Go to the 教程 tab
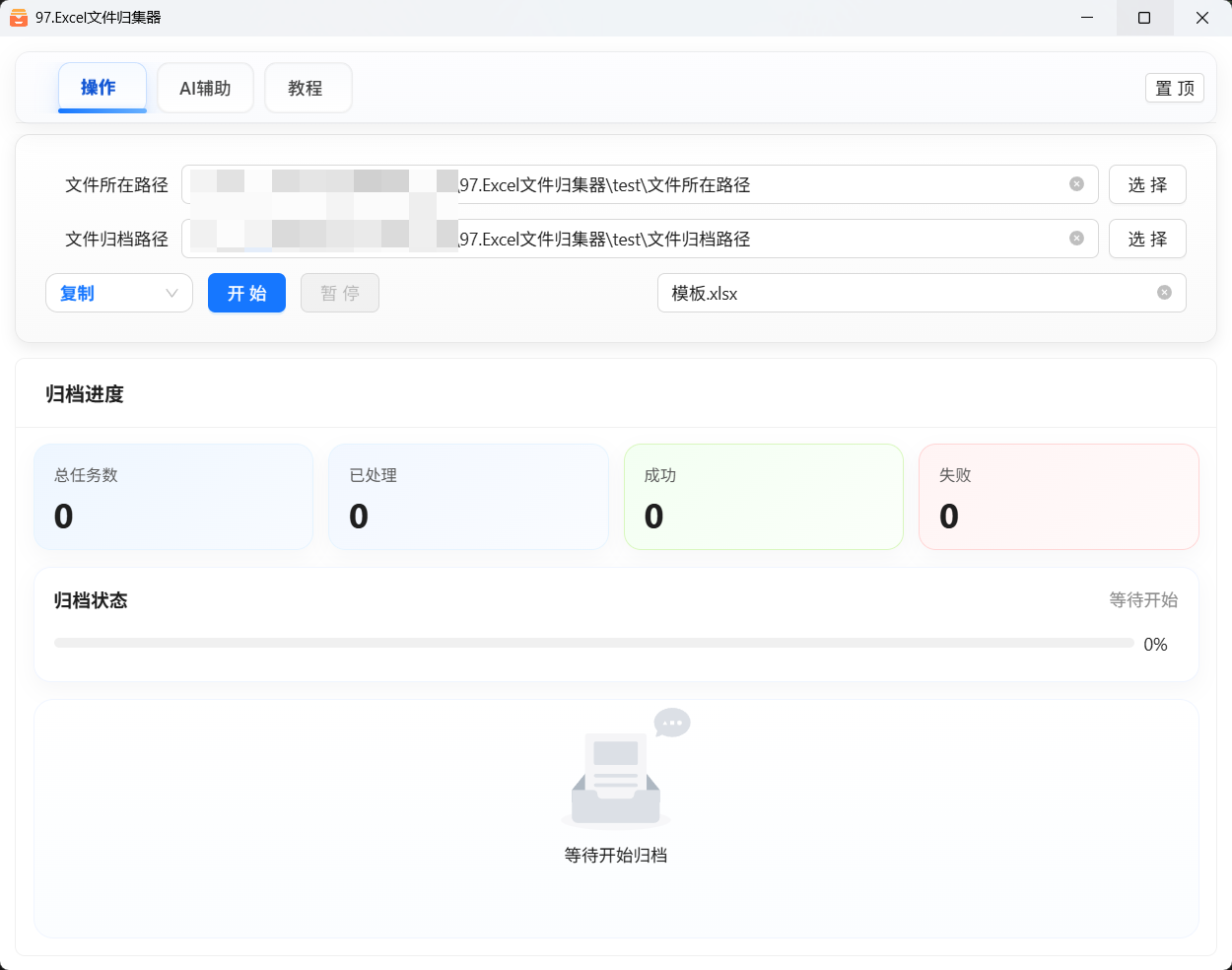Screen dimensions: 1232x970 (x=308, y=89)
